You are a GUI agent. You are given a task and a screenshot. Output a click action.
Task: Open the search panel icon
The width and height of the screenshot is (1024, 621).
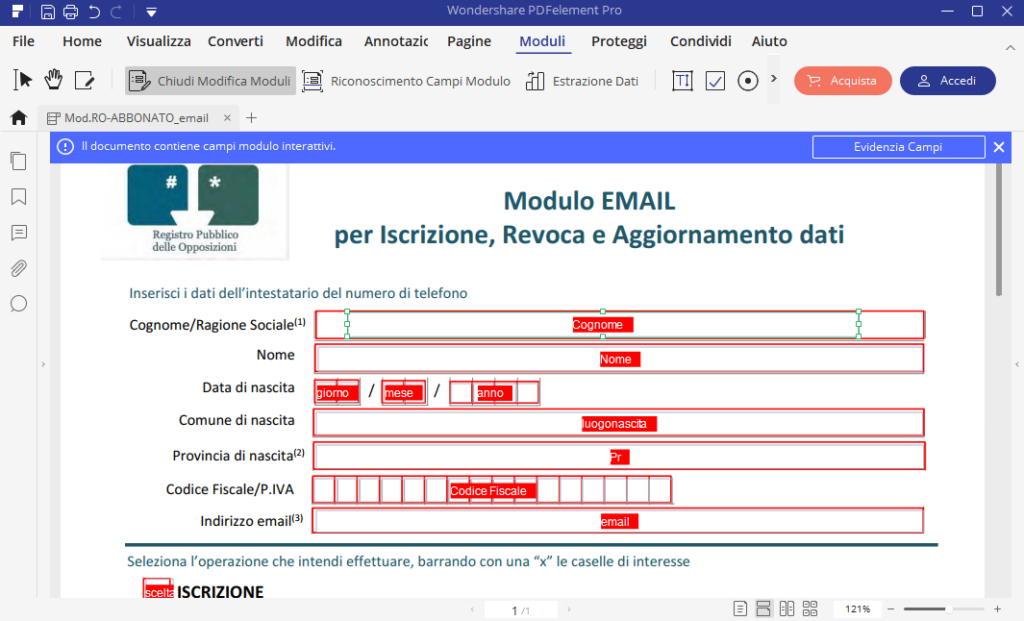(18, 304)
